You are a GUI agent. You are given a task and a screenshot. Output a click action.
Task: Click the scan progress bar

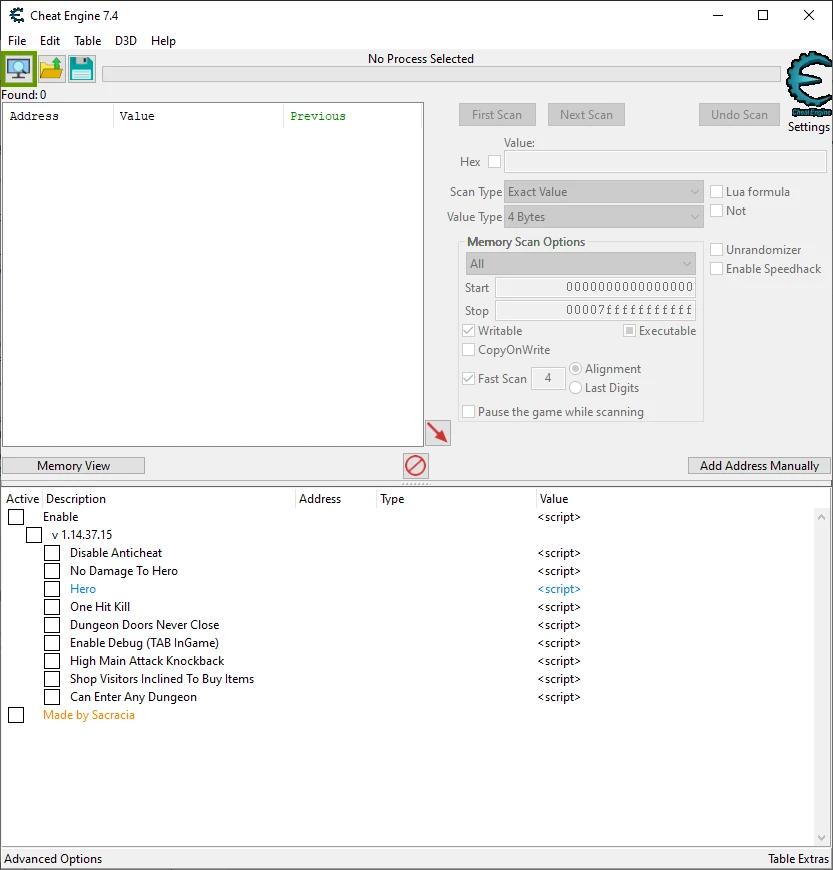(441, 74)
